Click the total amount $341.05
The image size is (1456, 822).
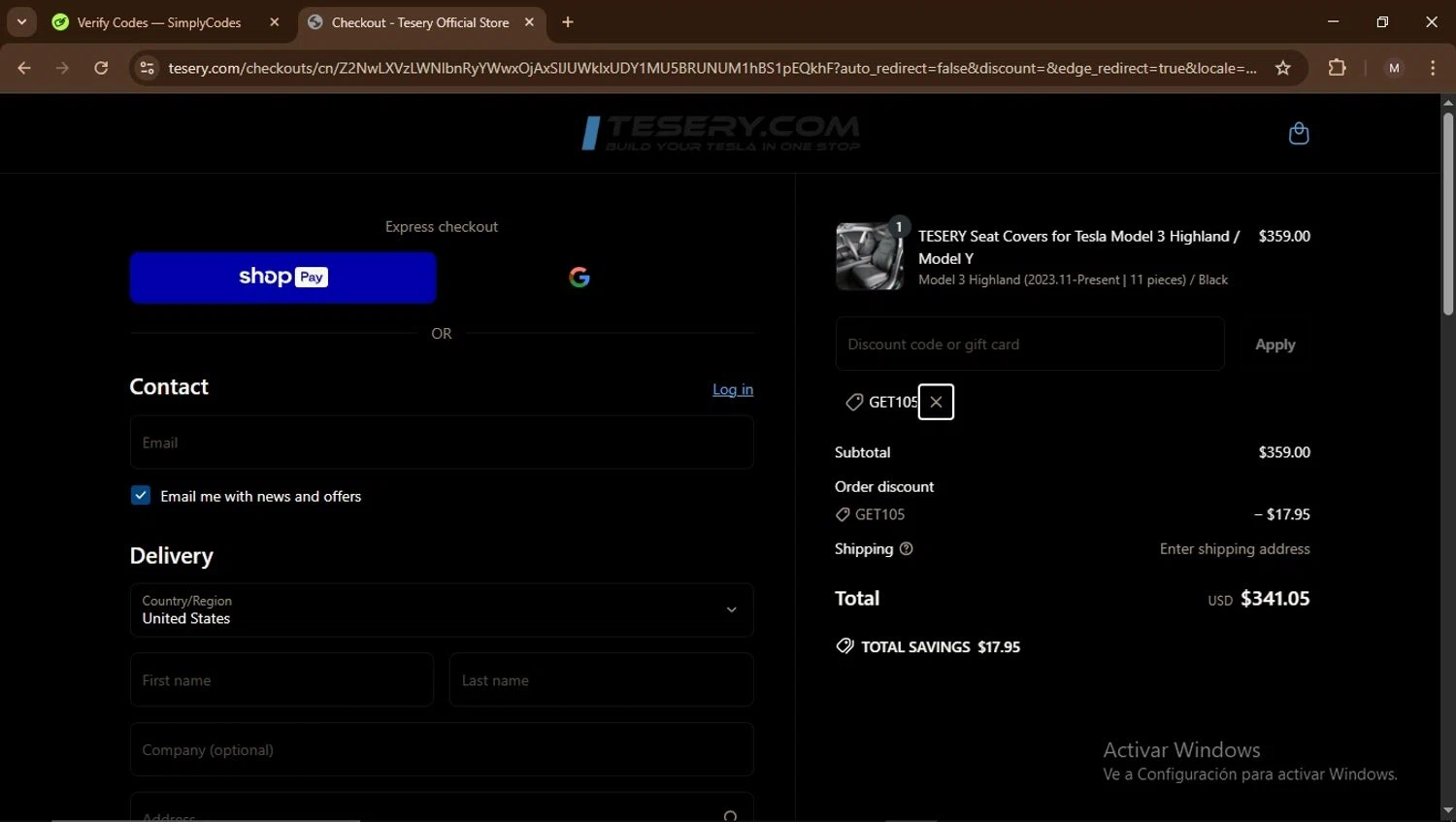pyautogui.click(x=1274, y=599)
